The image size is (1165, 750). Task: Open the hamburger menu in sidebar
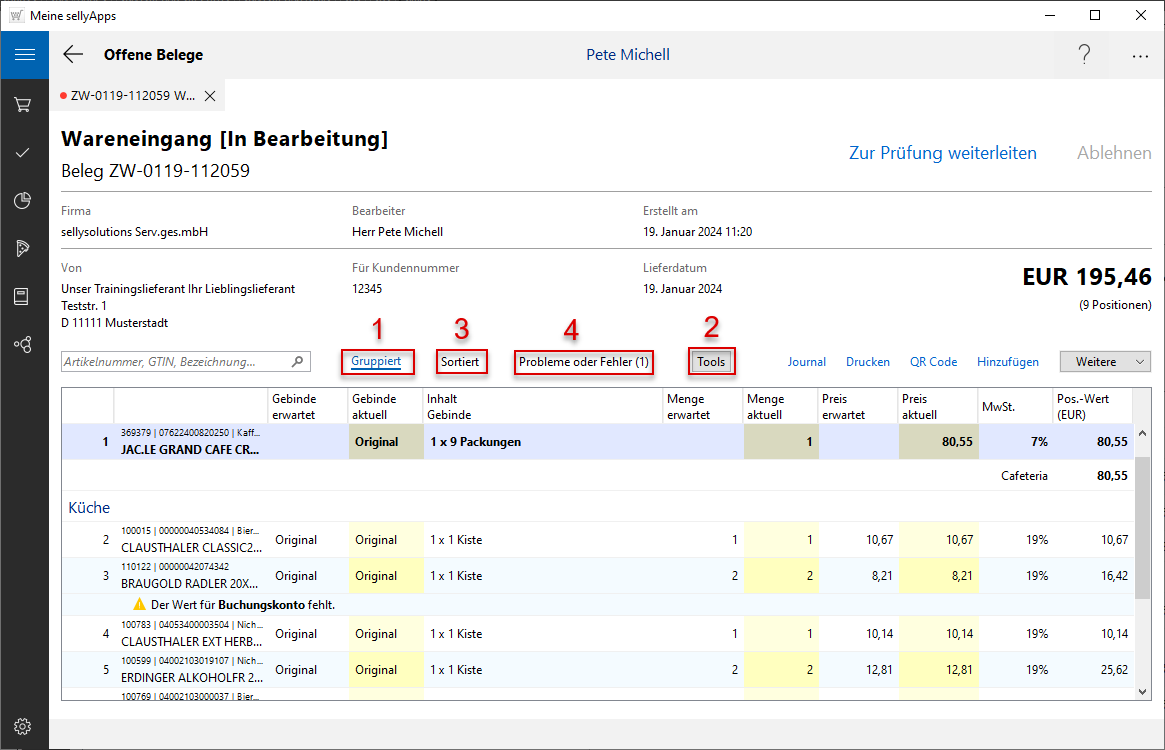point(24,55)
